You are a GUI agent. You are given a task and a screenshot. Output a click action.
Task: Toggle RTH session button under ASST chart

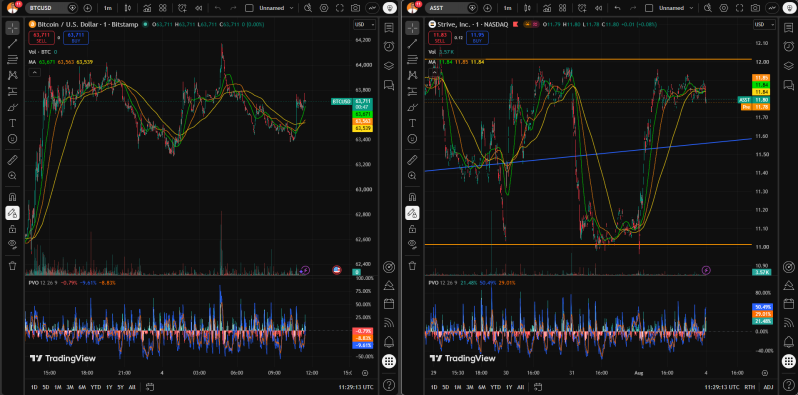coord(750,387)
